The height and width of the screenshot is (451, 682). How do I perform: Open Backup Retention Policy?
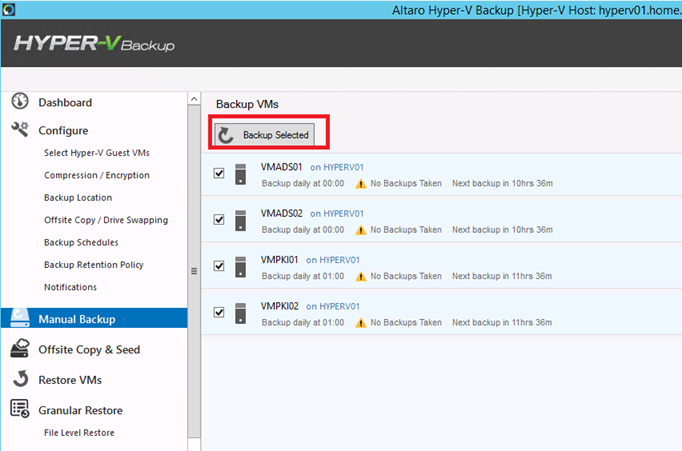tap(94, 265)
